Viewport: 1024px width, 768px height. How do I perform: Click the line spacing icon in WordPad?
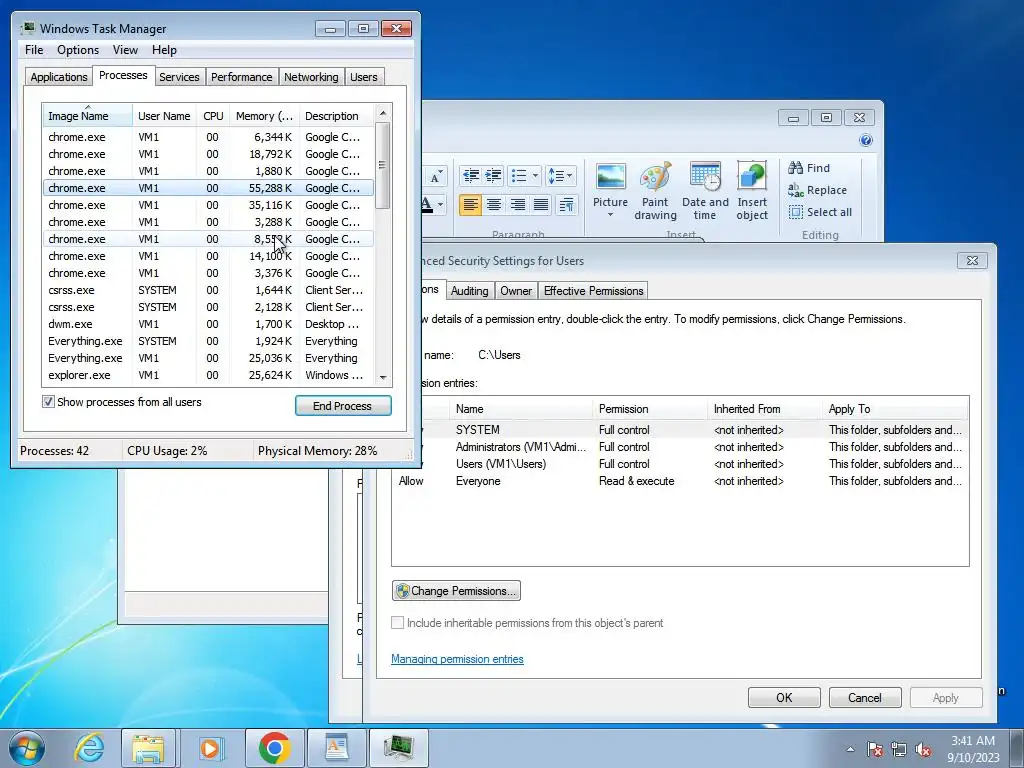coord(555,176)
